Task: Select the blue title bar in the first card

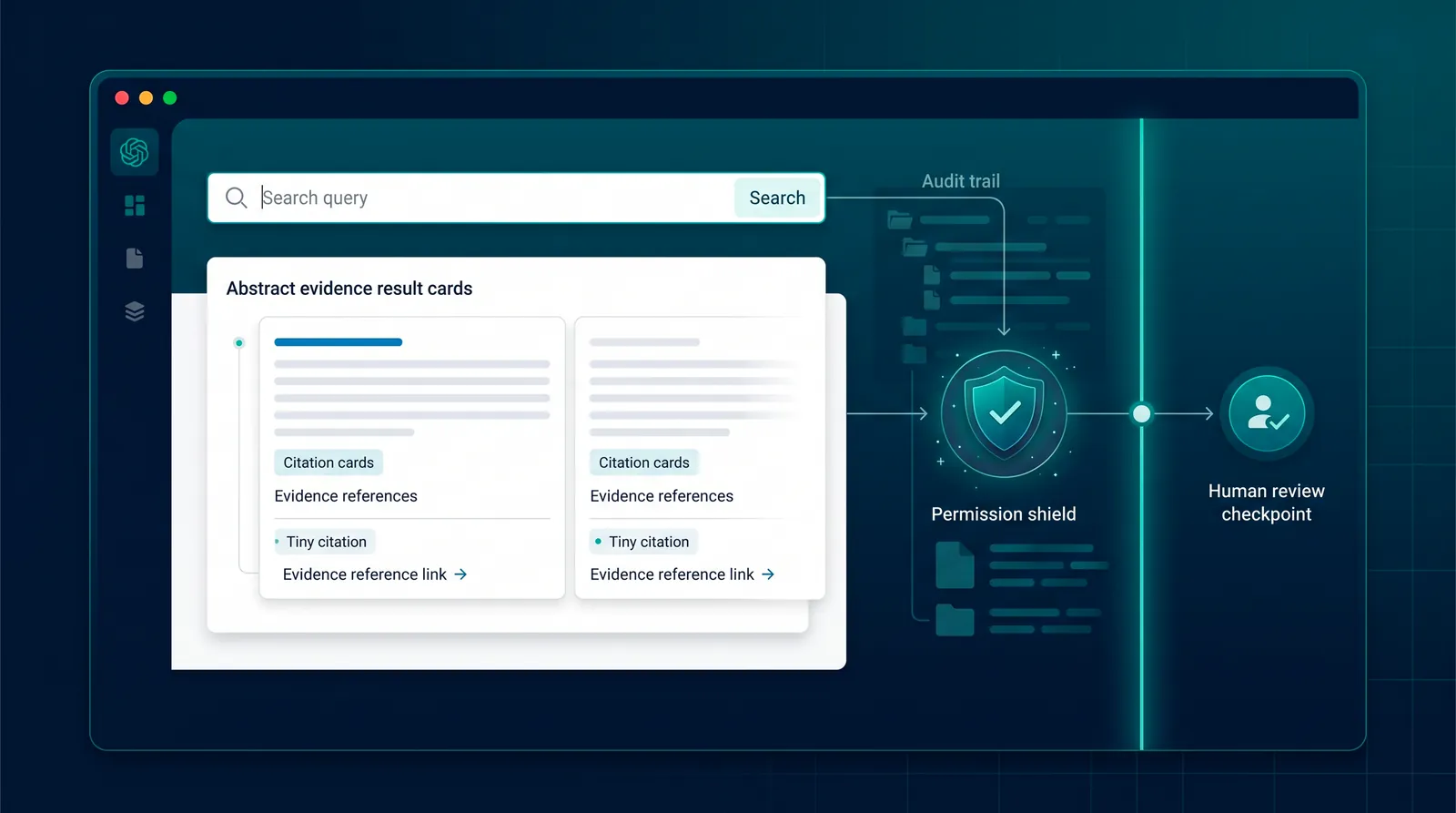Action: pos(339,342)
